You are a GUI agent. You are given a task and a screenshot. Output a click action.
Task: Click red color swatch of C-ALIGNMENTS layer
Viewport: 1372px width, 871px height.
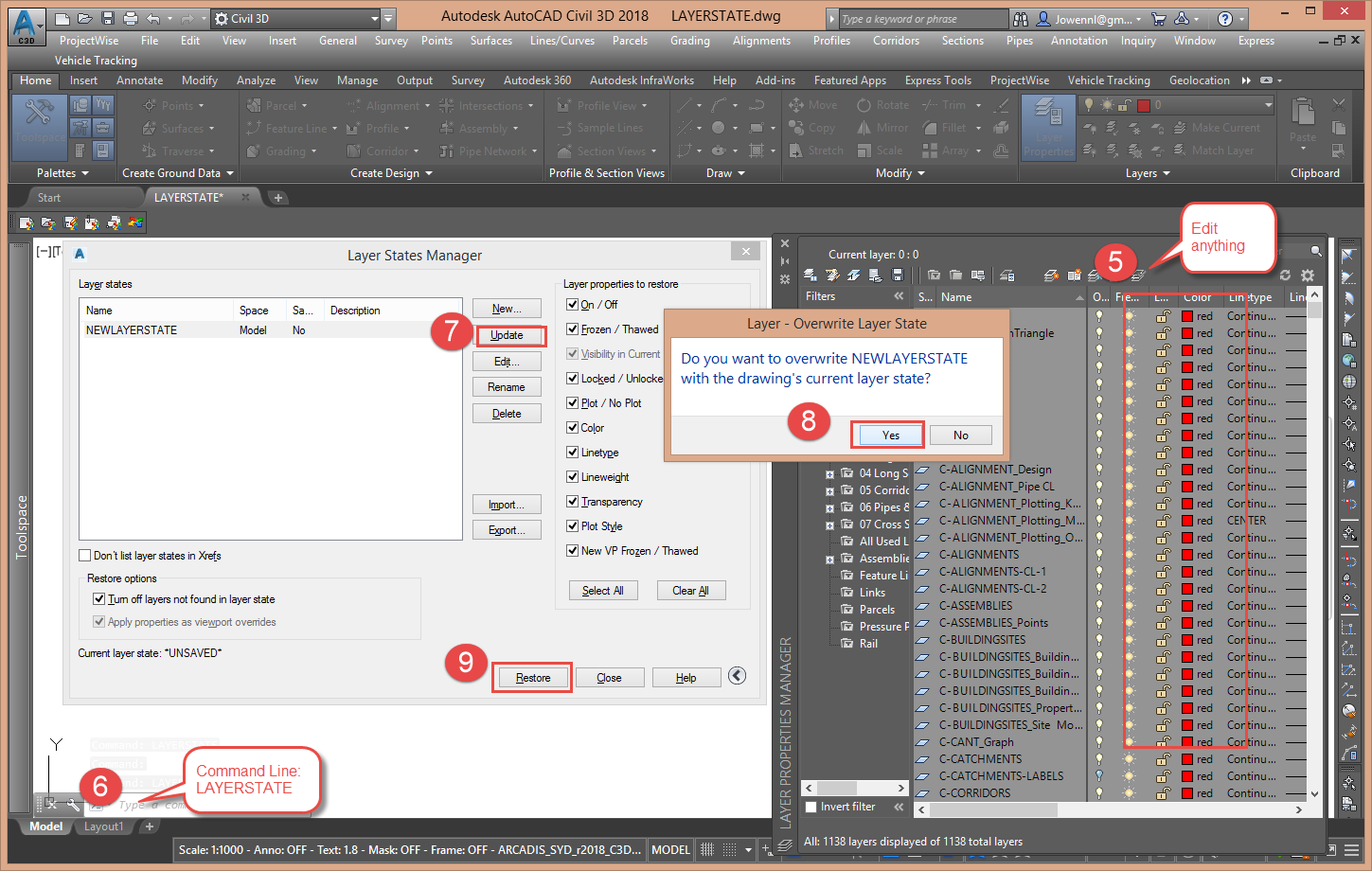[1186, 555]
